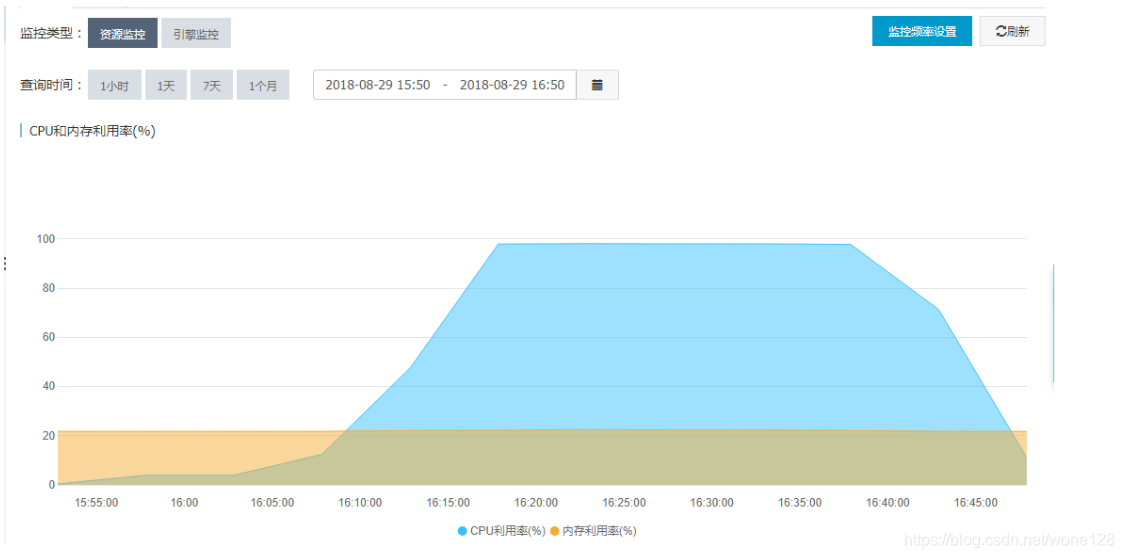This screenshot has height=558, width=1124.
Task: Select the 7天 query range
Action: [x=211, y=85]
